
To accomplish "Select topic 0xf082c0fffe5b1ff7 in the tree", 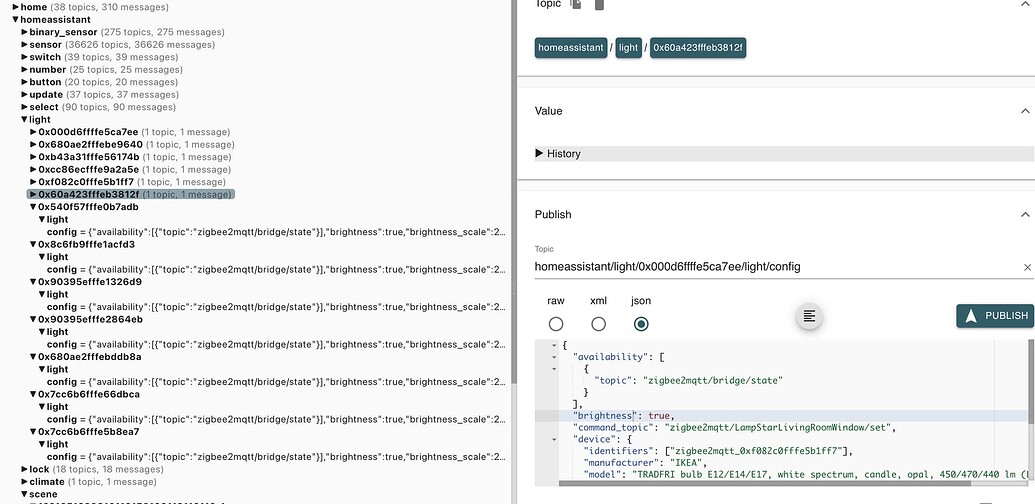I will coord(86,182).
